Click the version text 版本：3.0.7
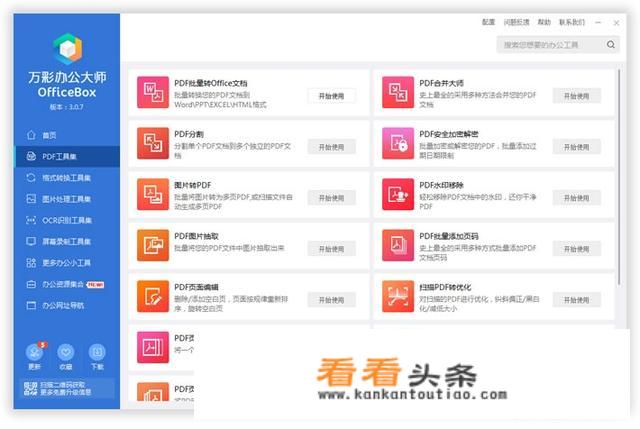This screenshot has width=640, height=429. click(67, 107)
